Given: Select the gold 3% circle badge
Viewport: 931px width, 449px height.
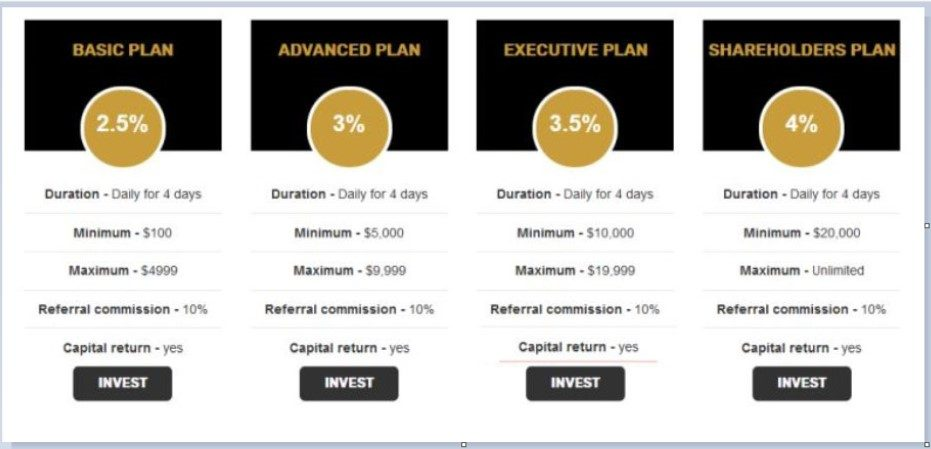Looking at the screenshot, I should coord(349,125).
